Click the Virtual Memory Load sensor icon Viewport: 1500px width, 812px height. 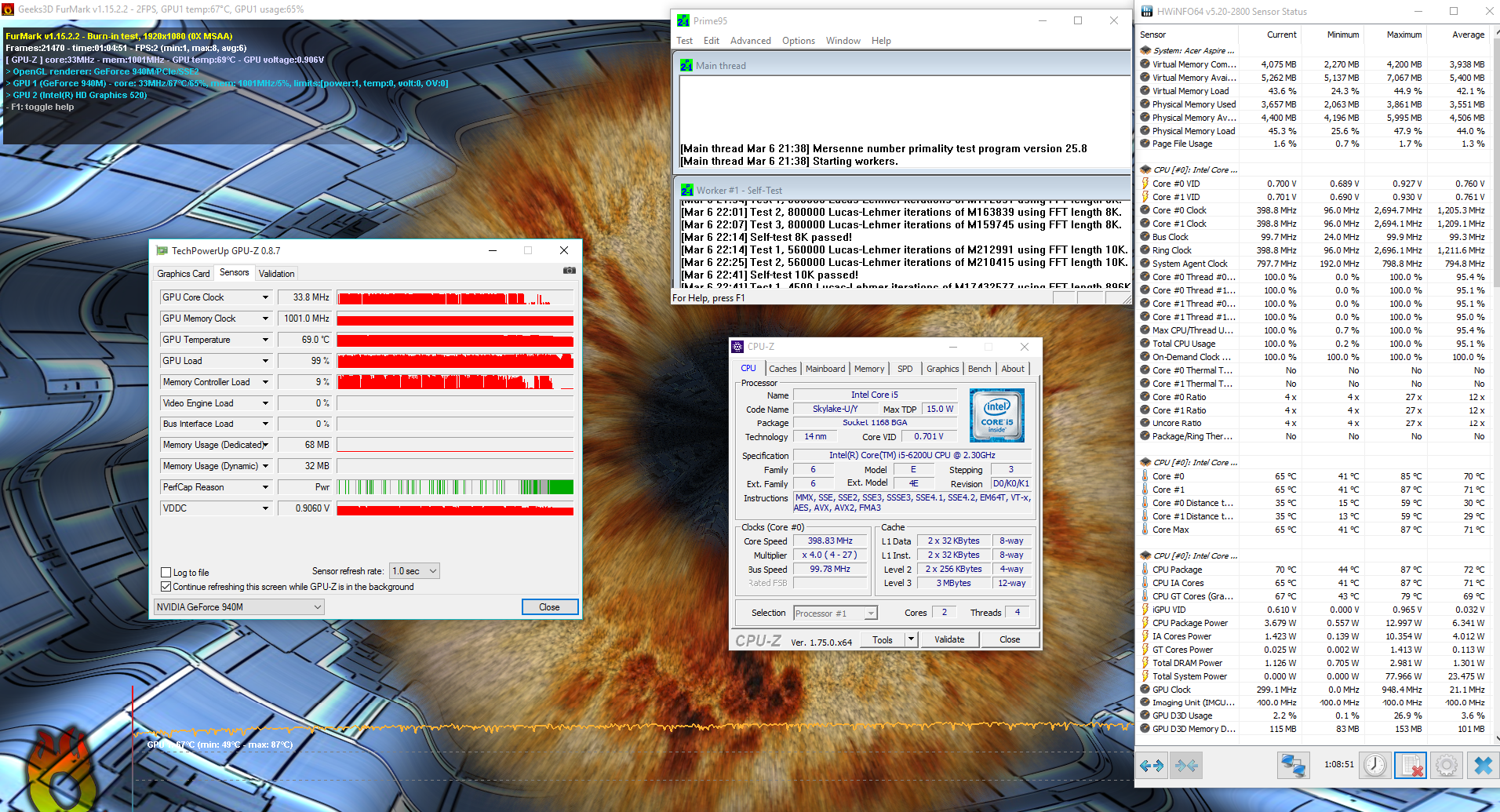click(1145, 91)
